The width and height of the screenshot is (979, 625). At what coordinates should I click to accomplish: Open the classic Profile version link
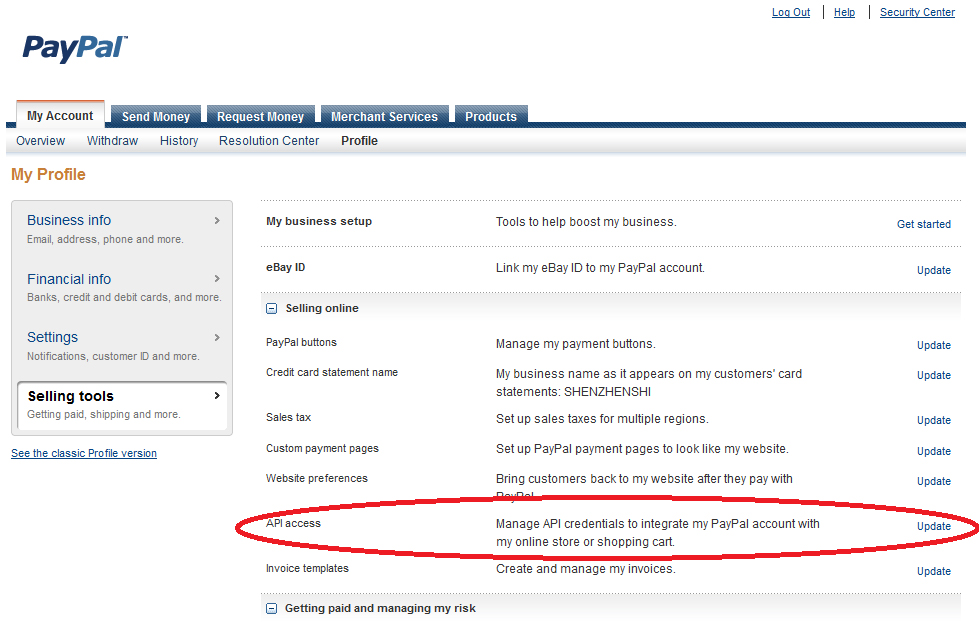84,453
